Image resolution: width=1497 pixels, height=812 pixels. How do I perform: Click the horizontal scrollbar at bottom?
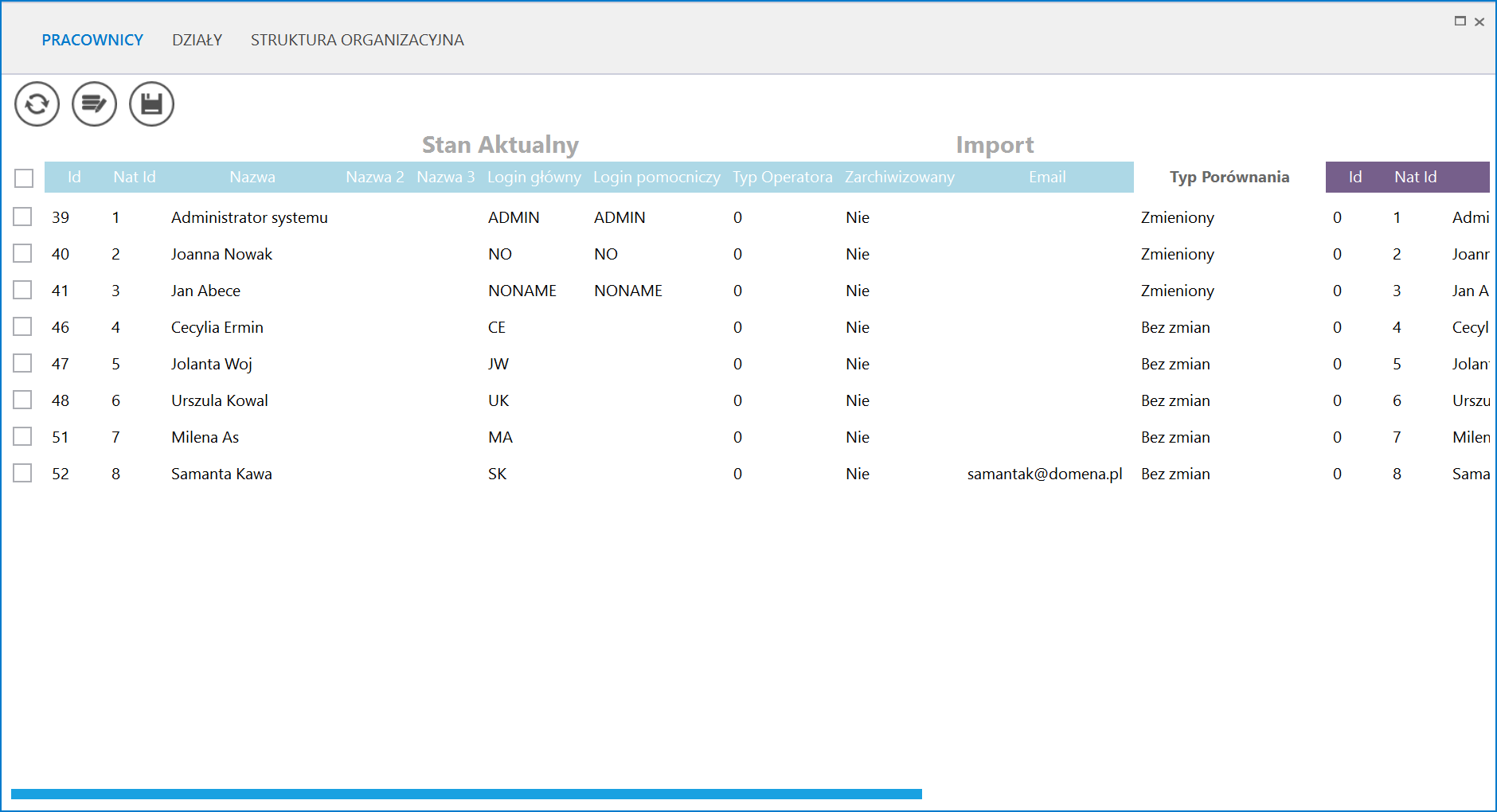pyautogui.click(x=467, y=794)
